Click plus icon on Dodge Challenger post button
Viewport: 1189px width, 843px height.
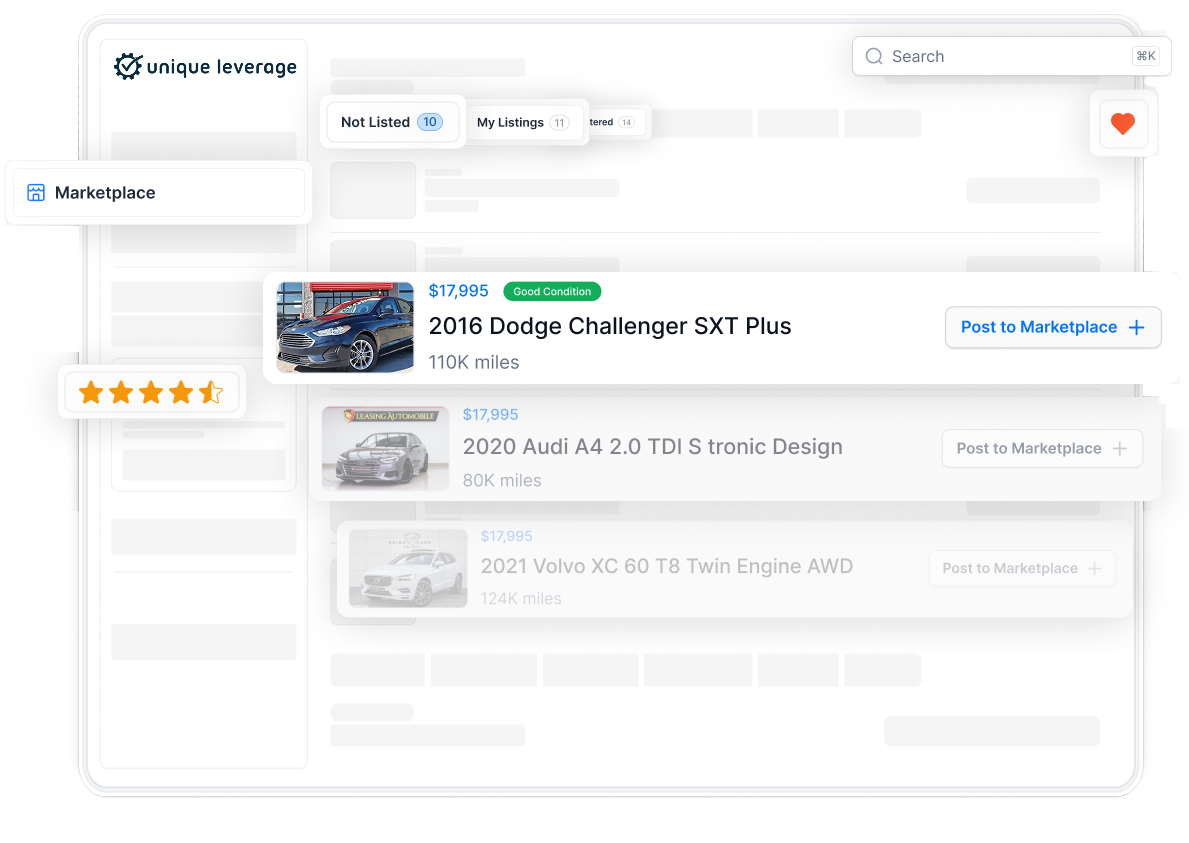point(1136,327)
